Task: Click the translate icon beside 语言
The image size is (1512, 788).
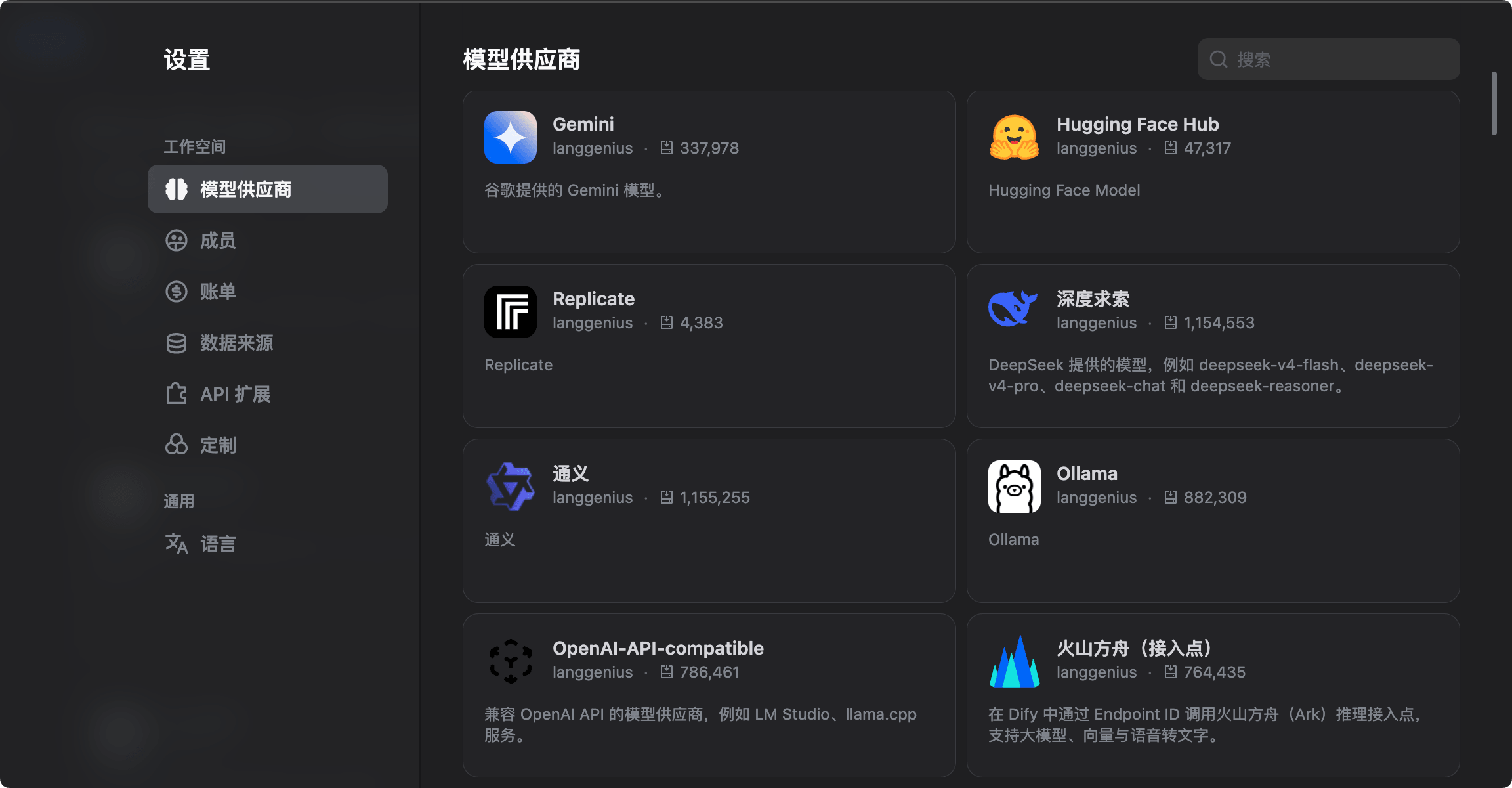Action: point(177,544)
